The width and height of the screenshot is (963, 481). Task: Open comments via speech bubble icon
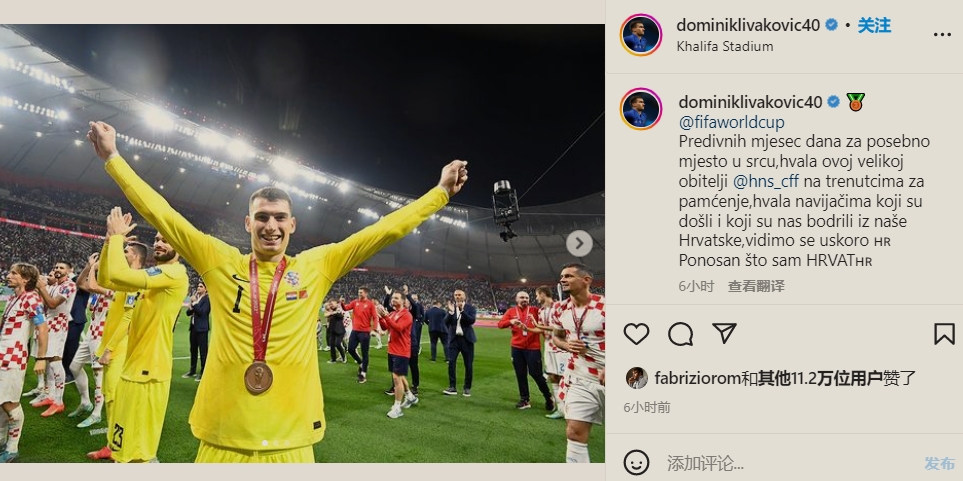(680, 334)
